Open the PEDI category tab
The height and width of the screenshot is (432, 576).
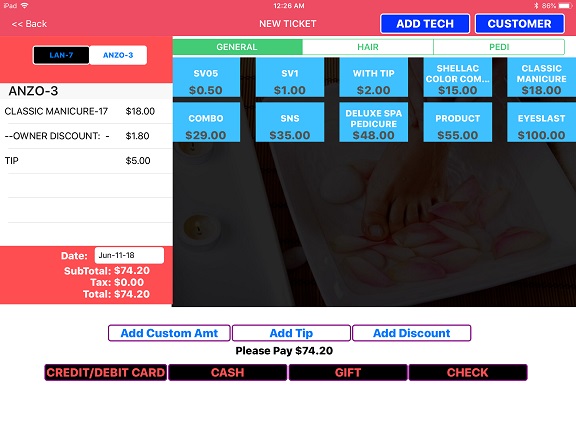(x=499, y=47)
